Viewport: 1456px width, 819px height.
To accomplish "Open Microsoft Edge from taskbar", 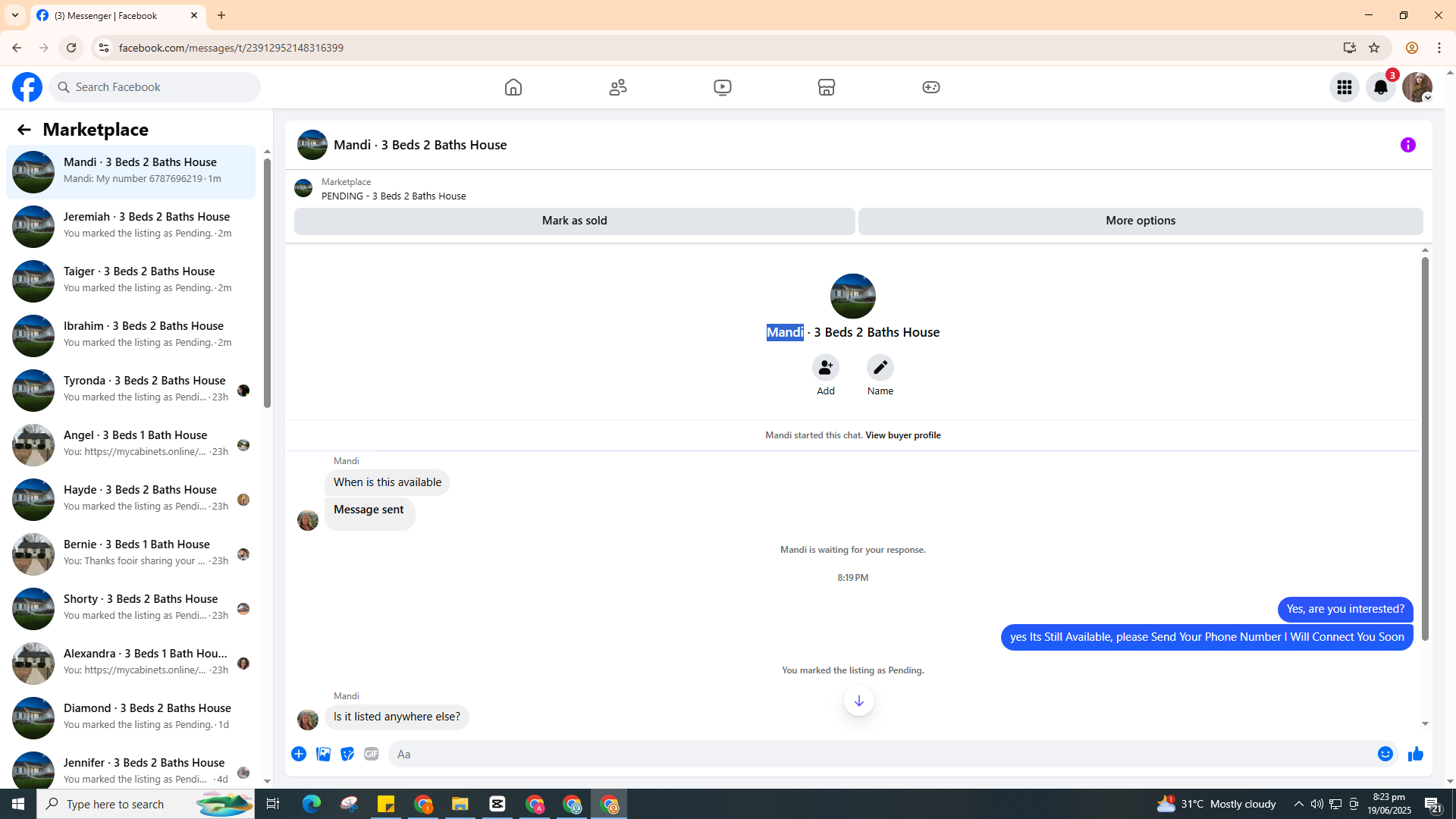I will [312, 804].
